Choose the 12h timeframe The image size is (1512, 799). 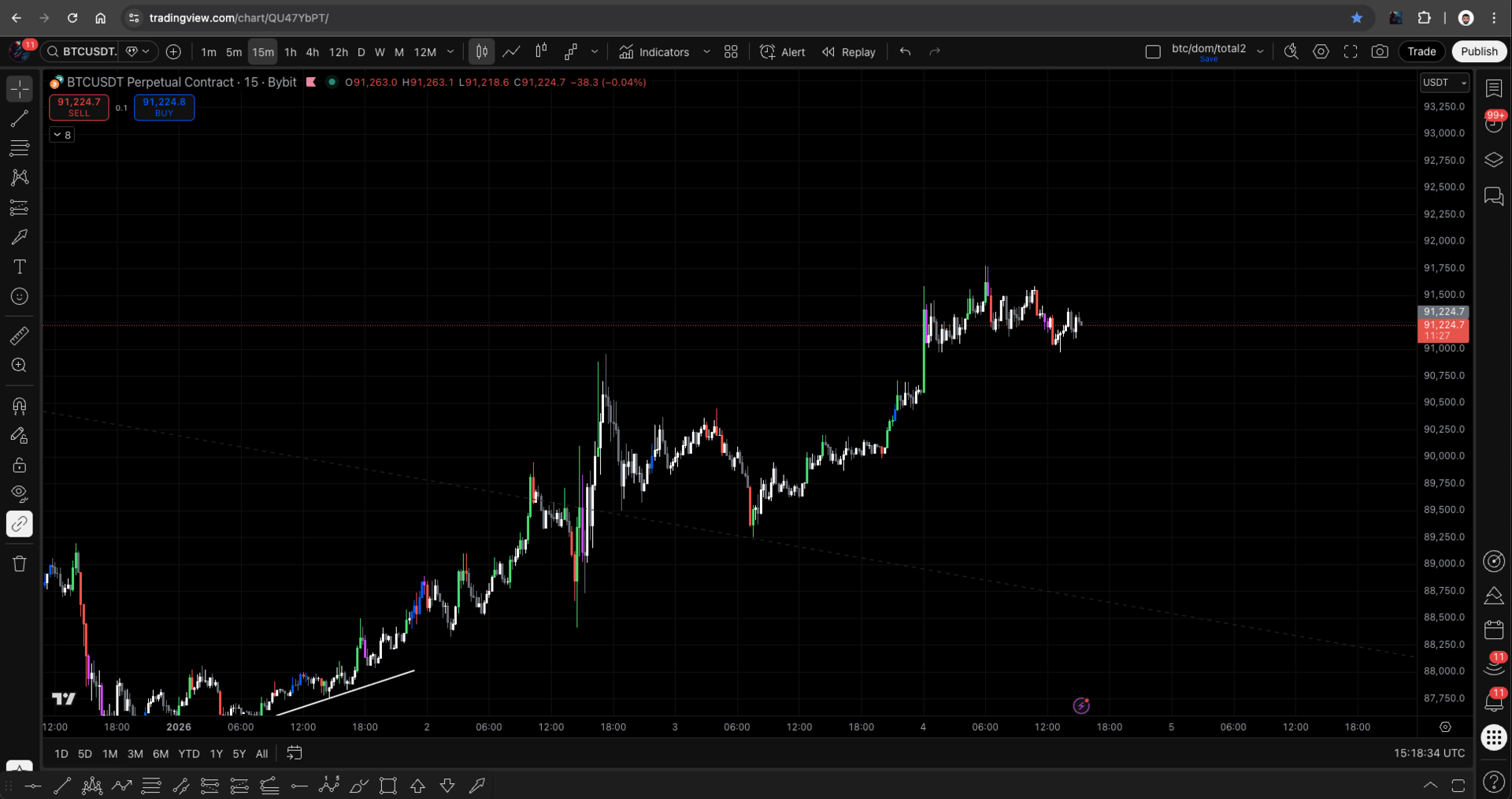point(339,52)
